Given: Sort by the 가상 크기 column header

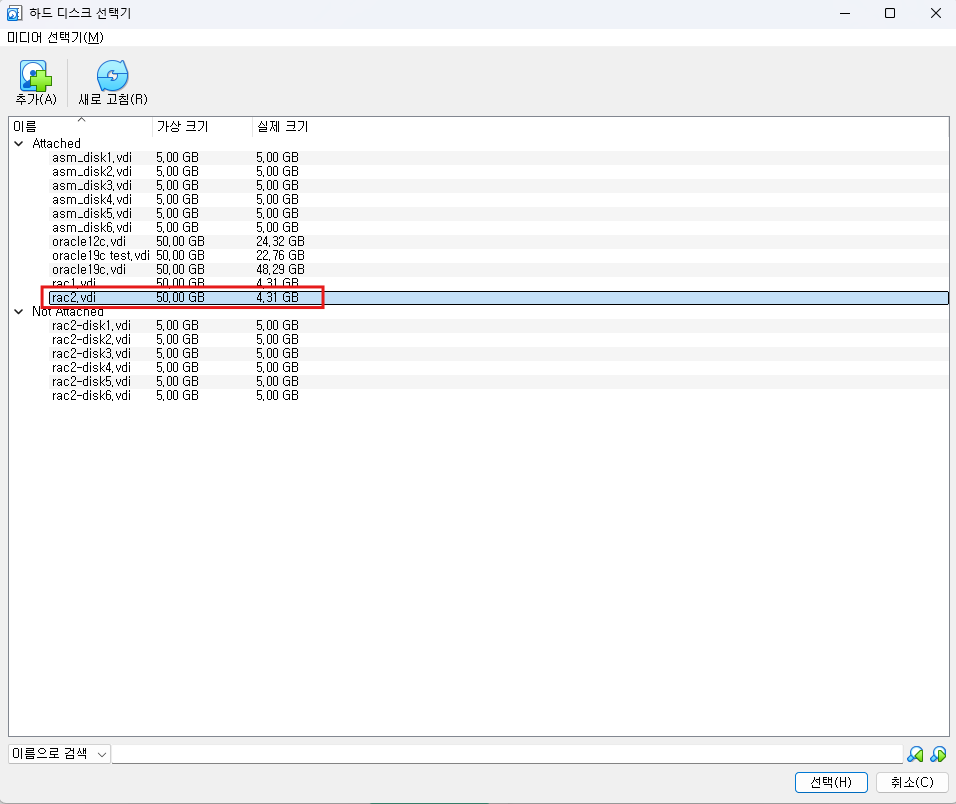Looking at the screenshot, I should 202,127.
